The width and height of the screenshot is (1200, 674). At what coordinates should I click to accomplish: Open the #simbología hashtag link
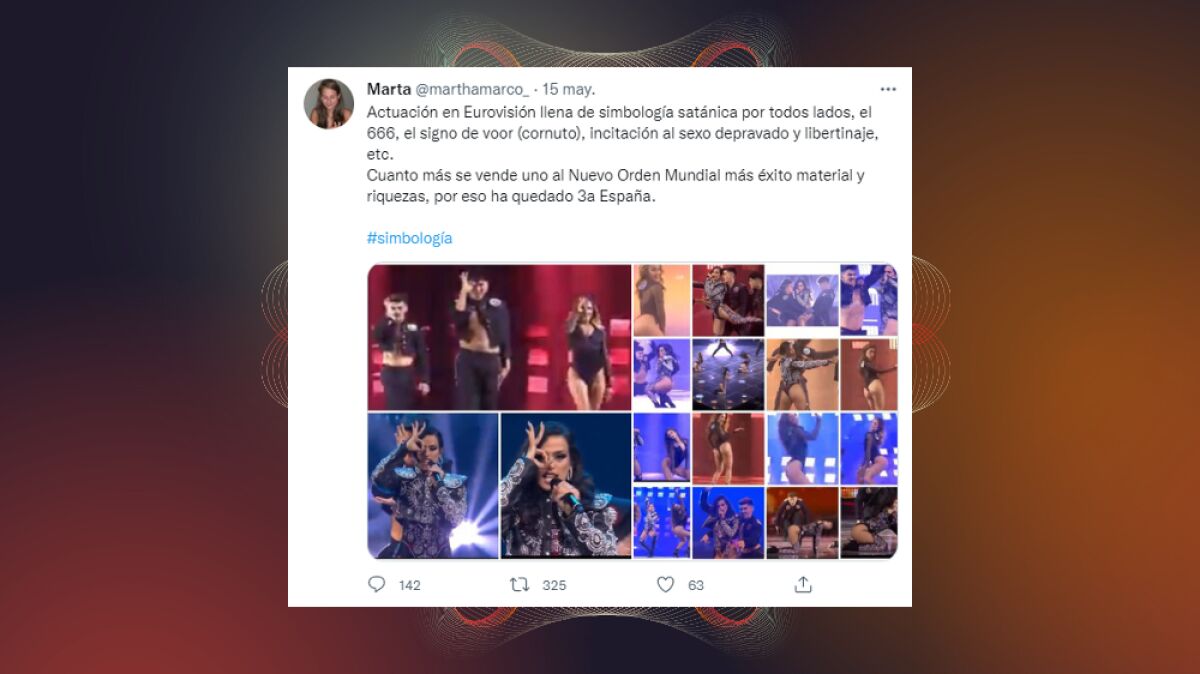tap(410, 238)
